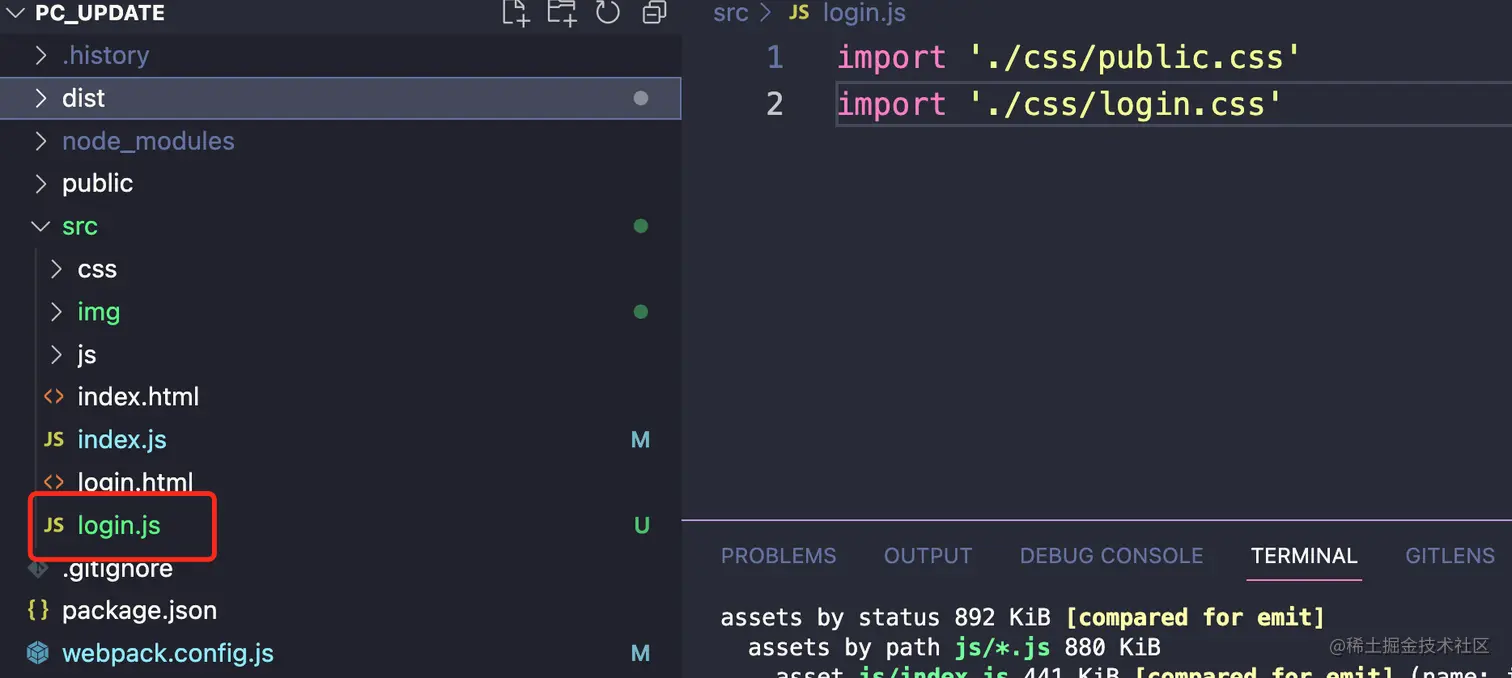The image size is (1512, 678).
Task: Refresh the explorer file tree
Action: click(608, 12)
